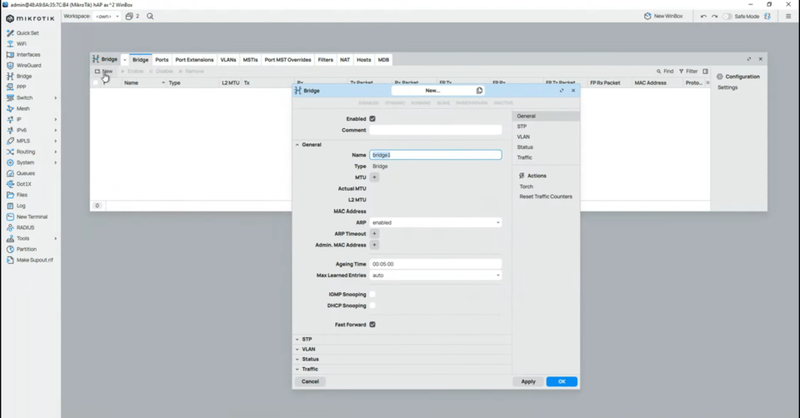Open the WiFi menu icon
This screenshot has width=800, height=418.
pos(10,44)
